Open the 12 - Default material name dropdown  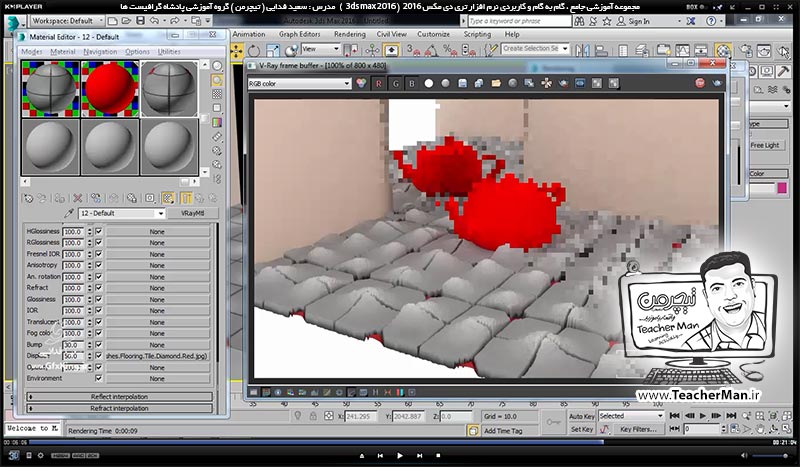[x=121, y=213]
